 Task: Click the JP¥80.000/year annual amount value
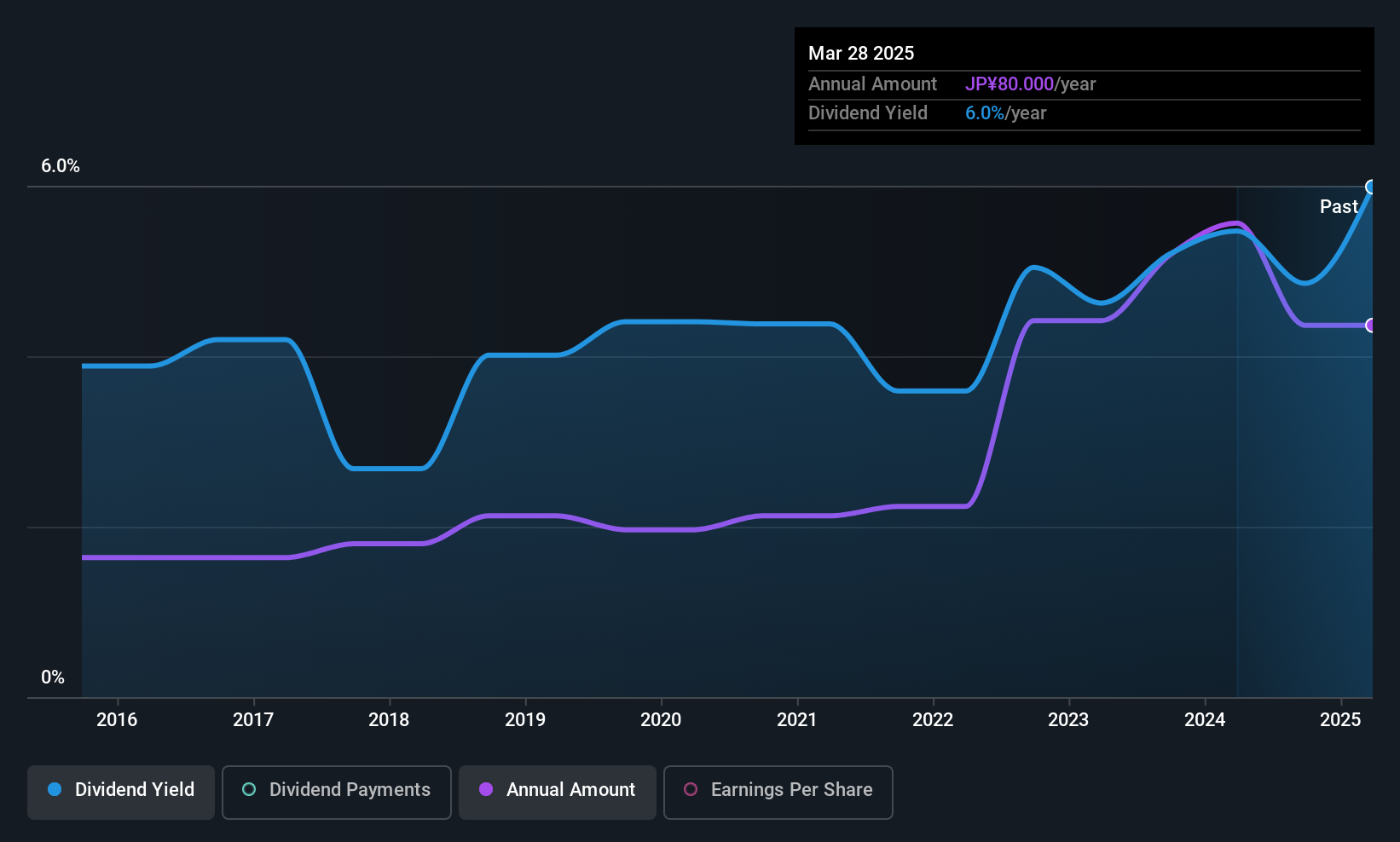[1030, 84]
